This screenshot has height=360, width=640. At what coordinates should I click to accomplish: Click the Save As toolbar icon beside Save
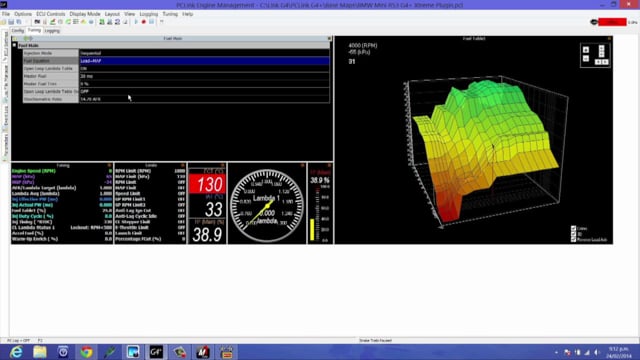(x=19, y=22)
